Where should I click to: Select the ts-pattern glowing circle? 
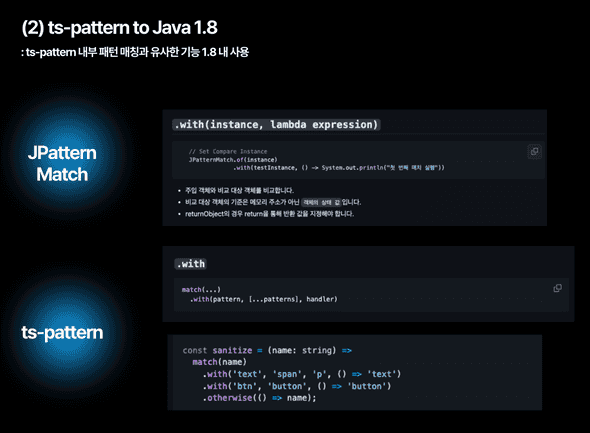pyautogui.click(x=62, y=333)
